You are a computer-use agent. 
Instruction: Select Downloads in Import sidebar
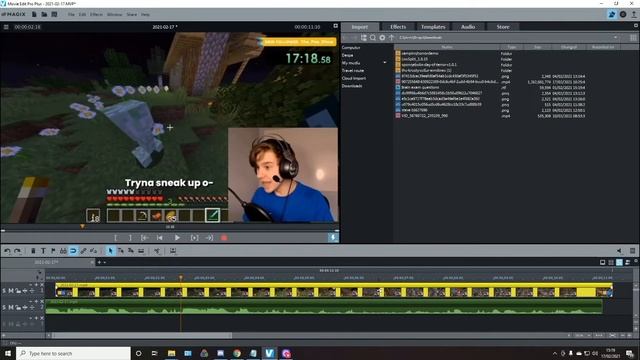(352, 86)
